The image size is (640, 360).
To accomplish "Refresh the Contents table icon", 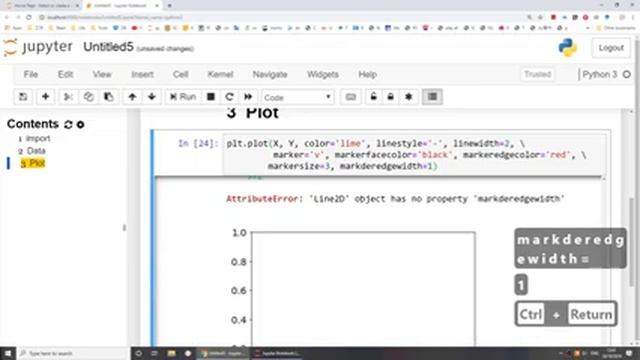I will point(68,124).
